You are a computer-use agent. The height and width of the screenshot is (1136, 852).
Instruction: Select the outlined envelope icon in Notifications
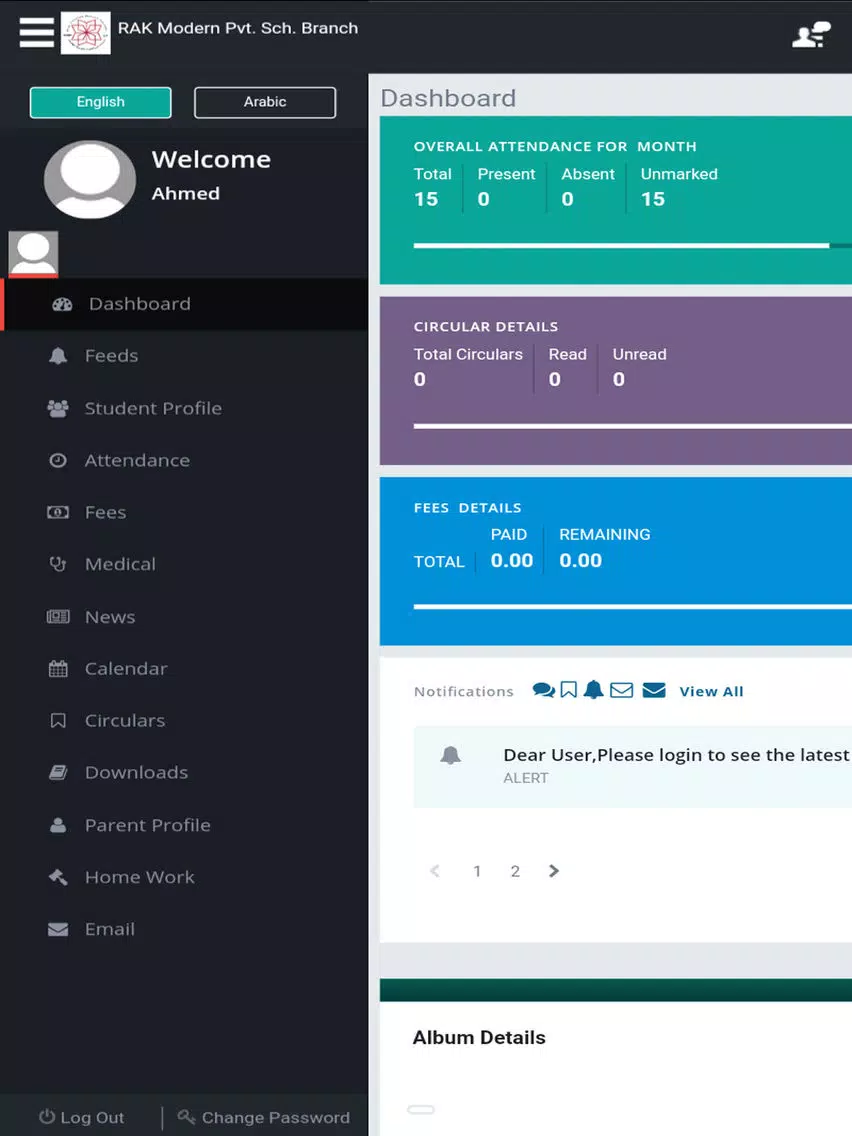point(622,690)
